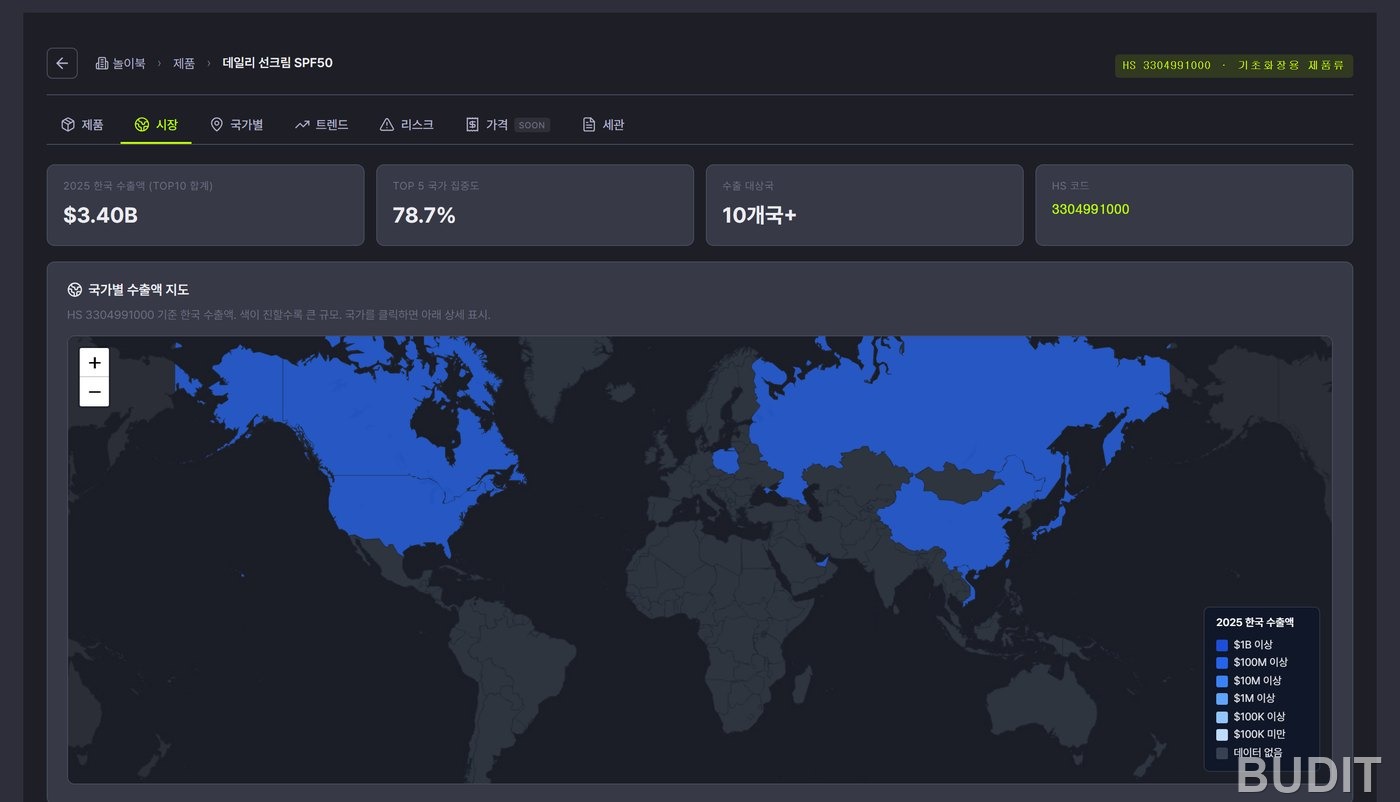Click the $10M 이상 legend swatch
Image resolution: width=1400 pixels, height=802 pixels.
click(x=1222, y=681)
